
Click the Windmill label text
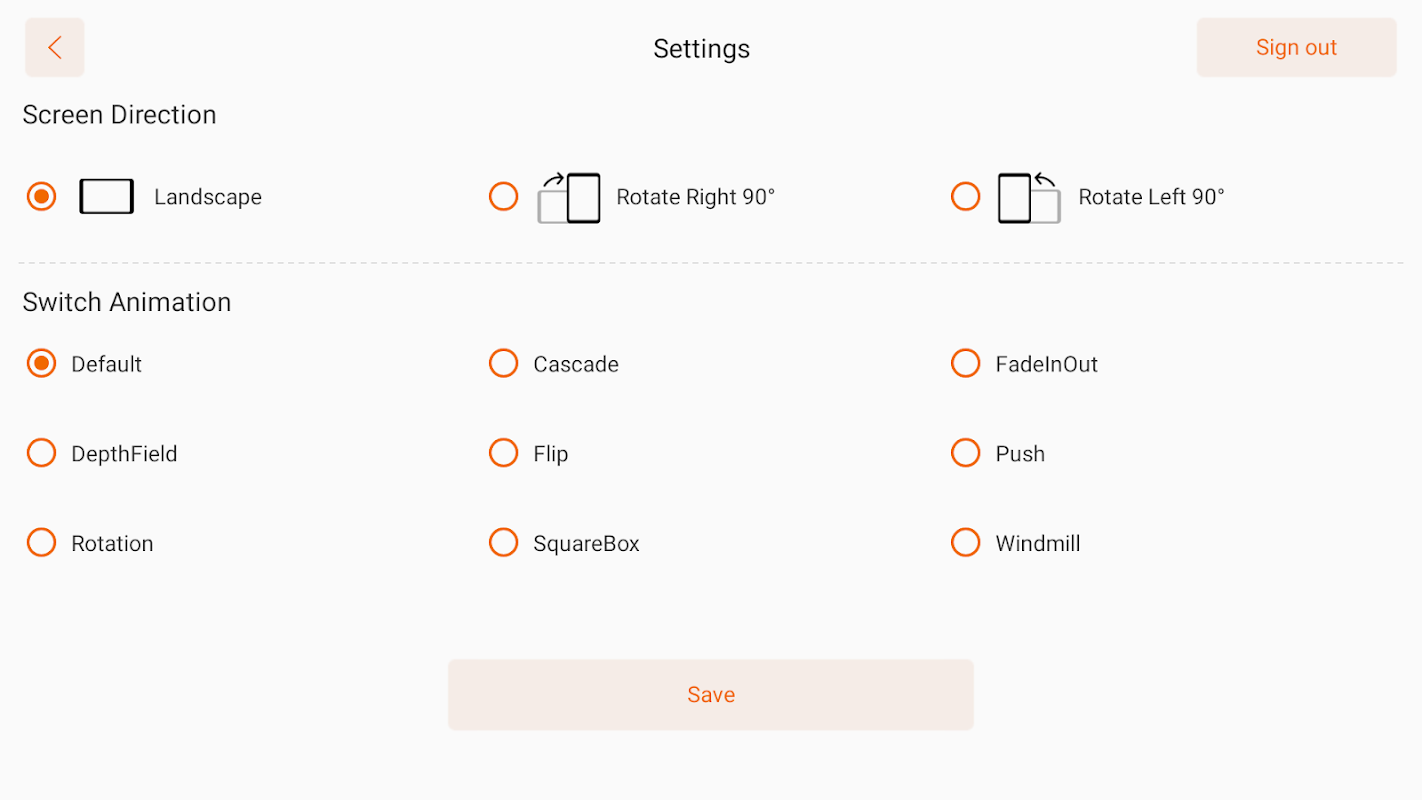pos(1038,544)
